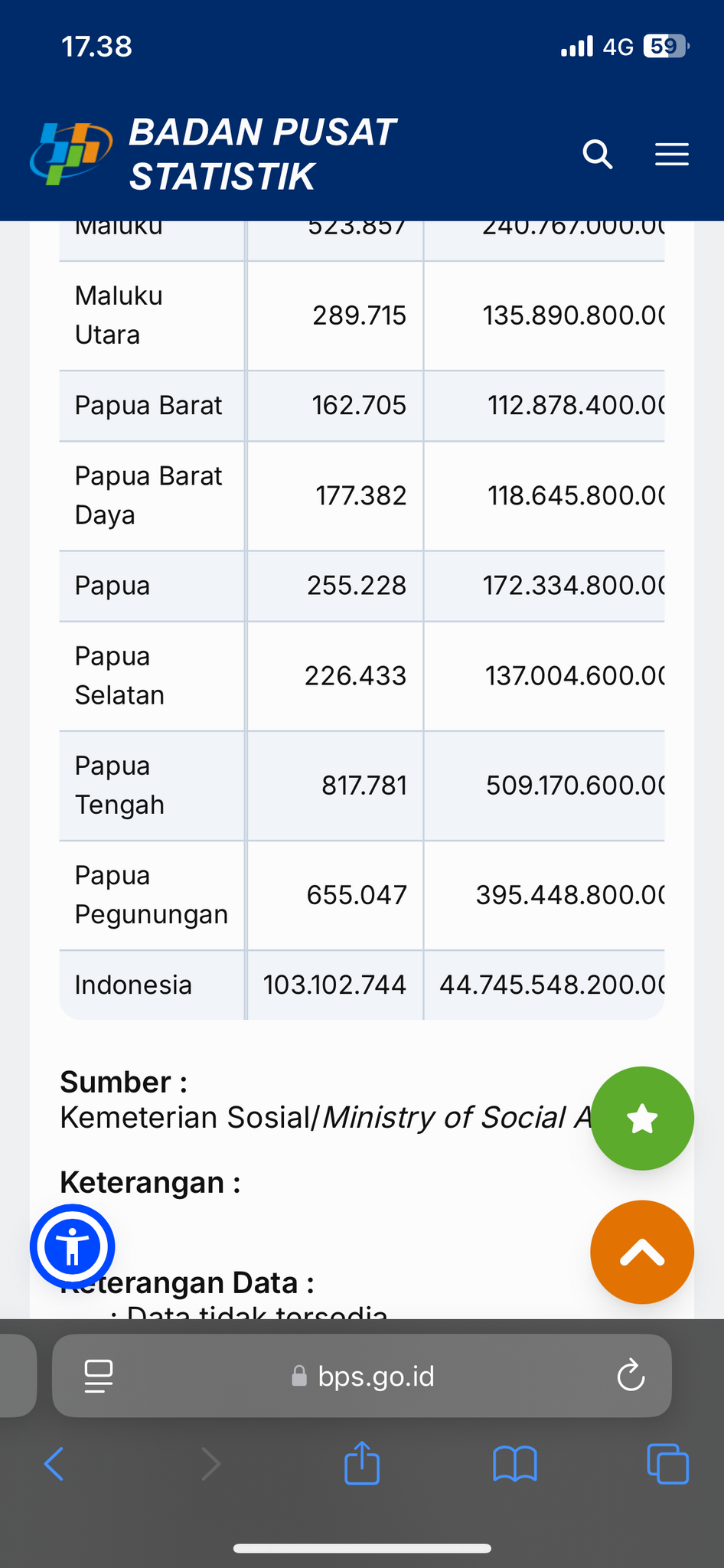
Task: Select the Indonesia totals row
Action: 361,985
